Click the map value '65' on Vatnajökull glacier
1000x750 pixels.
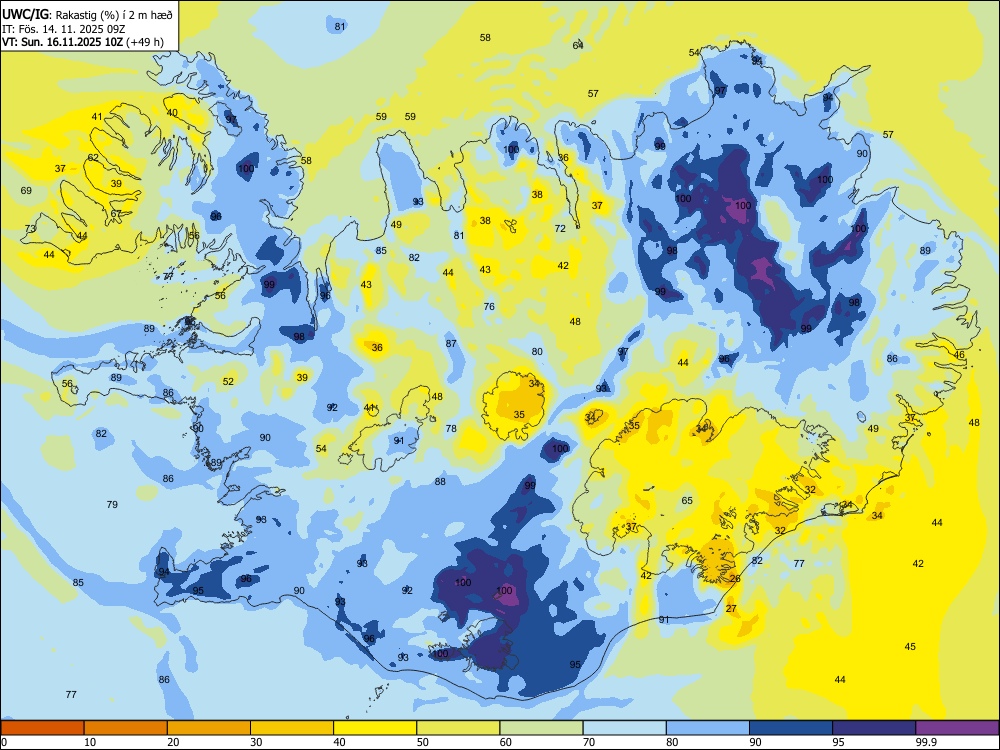tap(687, 501)
